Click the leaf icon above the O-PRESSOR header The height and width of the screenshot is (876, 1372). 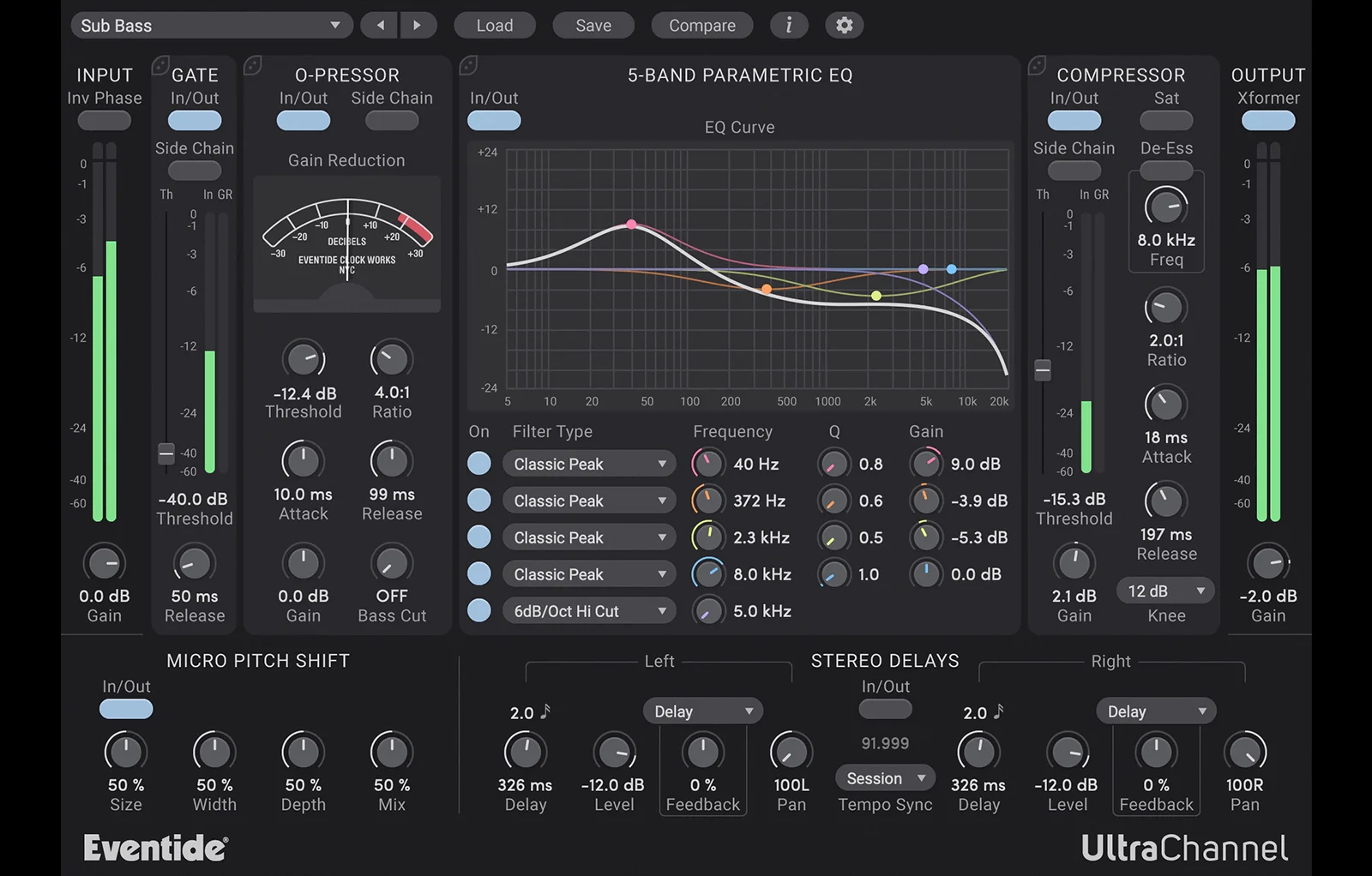254,63
